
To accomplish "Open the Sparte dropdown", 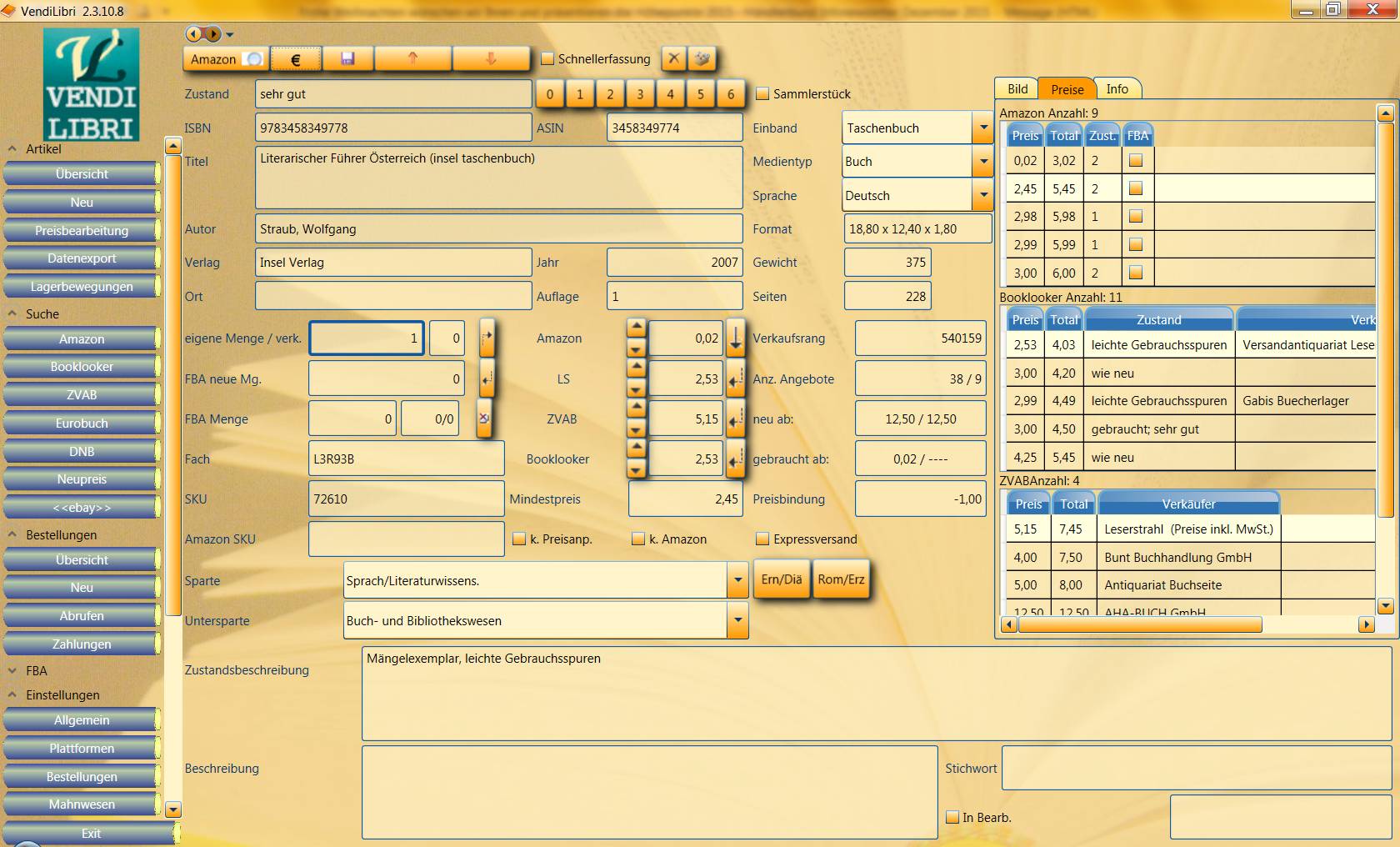I will [737, 580].
